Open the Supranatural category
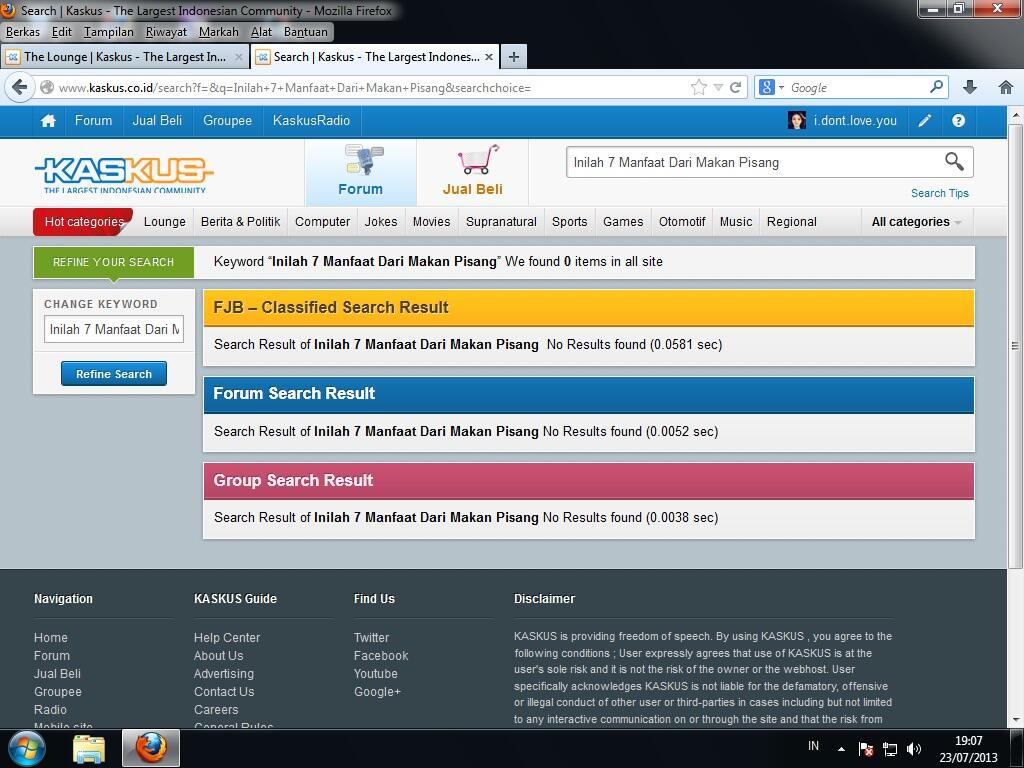The image size is (1024, 768). [x=502, y=222]
